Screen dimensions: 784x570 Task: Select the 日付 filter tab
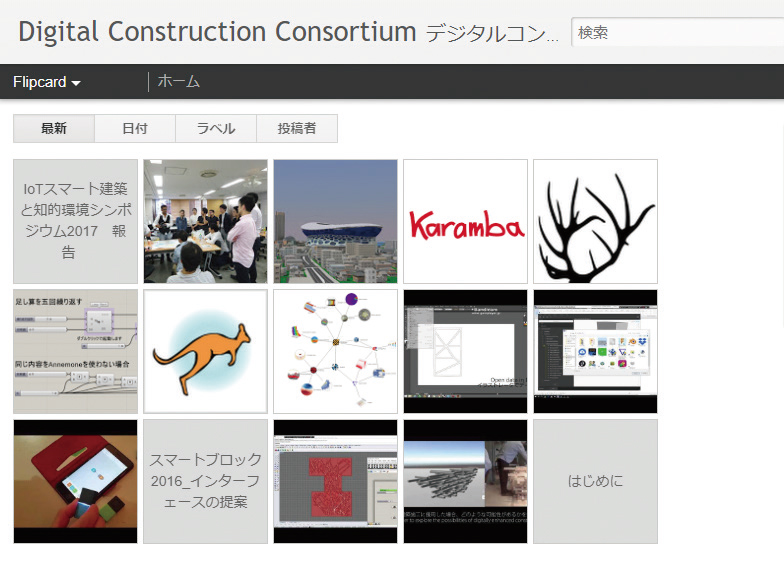coord(135,128)
